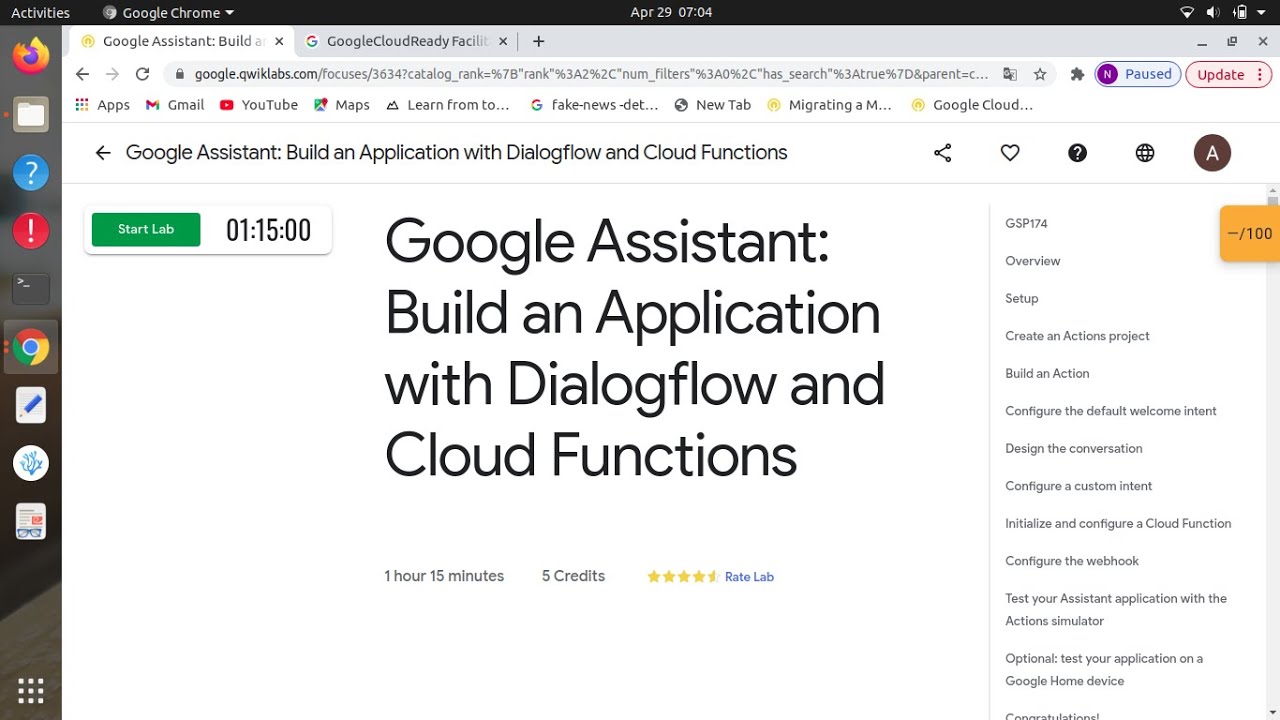Click the Start Lab button

click(x=146, y=229)
